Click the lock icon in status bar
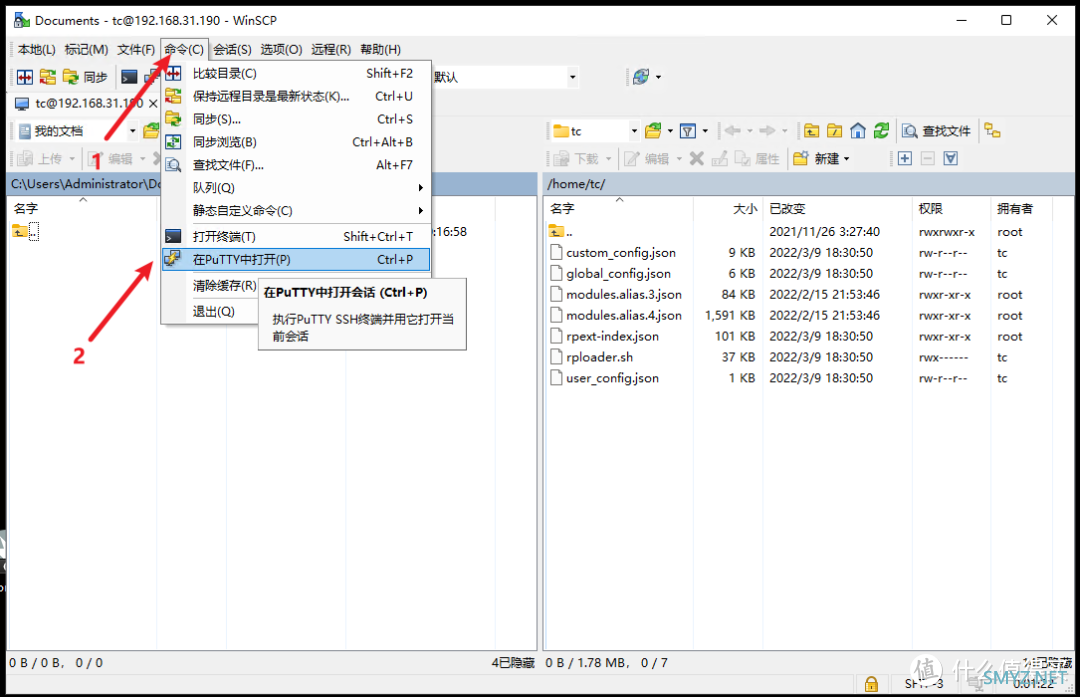Image resolution: width=1080 pixels, height=697 pixels. (871, 684)
